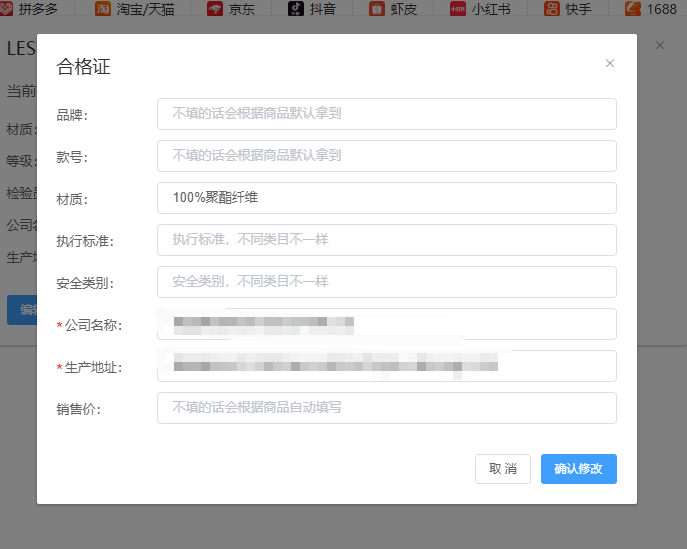Click the 公司名称 input field
The height and width of the screenshot is (549, 687).
tap(386, 324)
